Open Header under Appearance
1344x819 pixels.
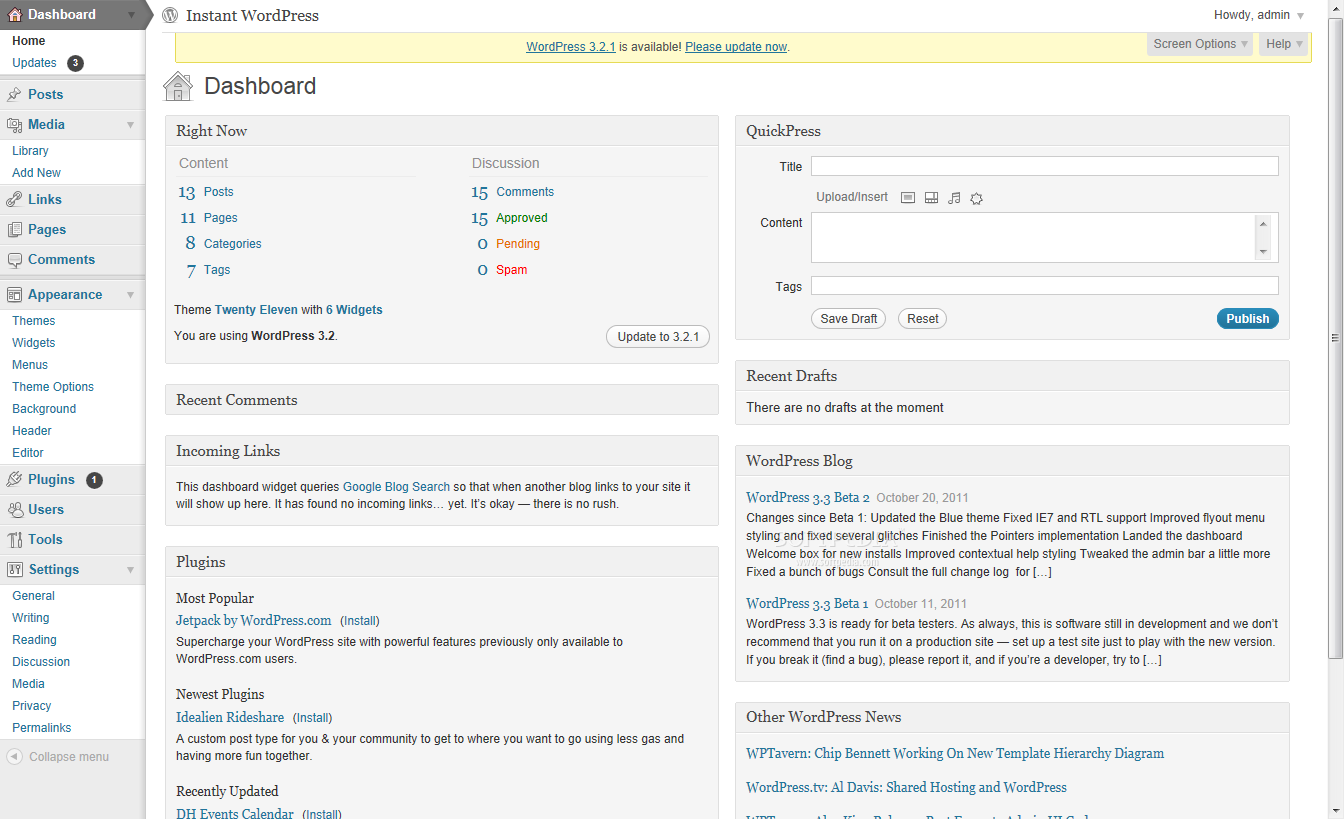(32, 431)
